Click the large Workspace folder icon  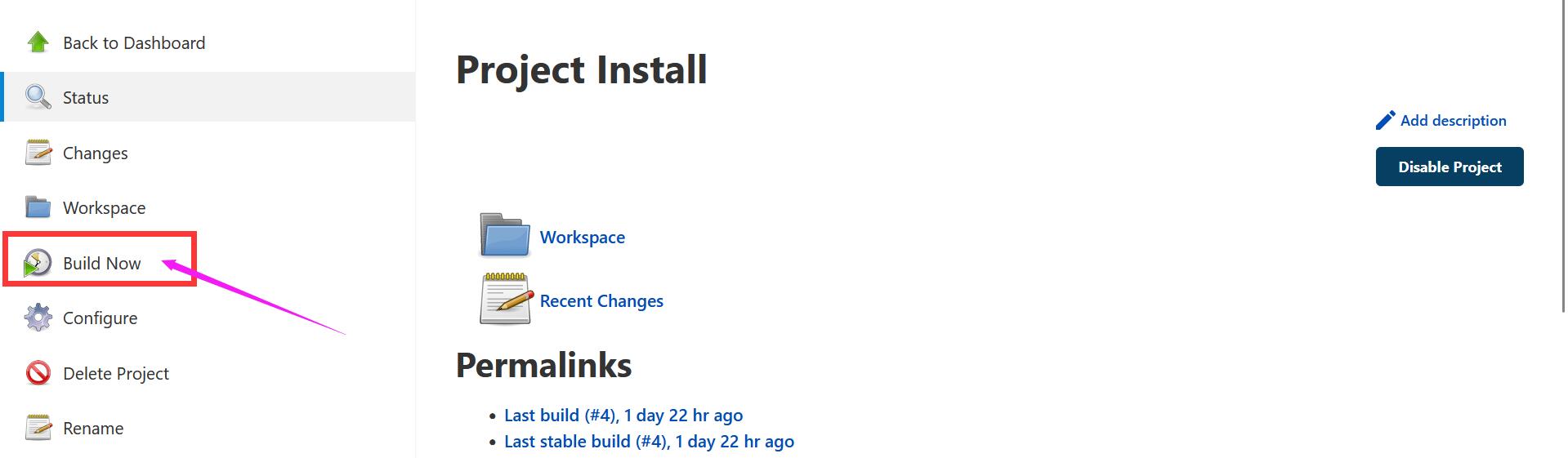point(505,235)
